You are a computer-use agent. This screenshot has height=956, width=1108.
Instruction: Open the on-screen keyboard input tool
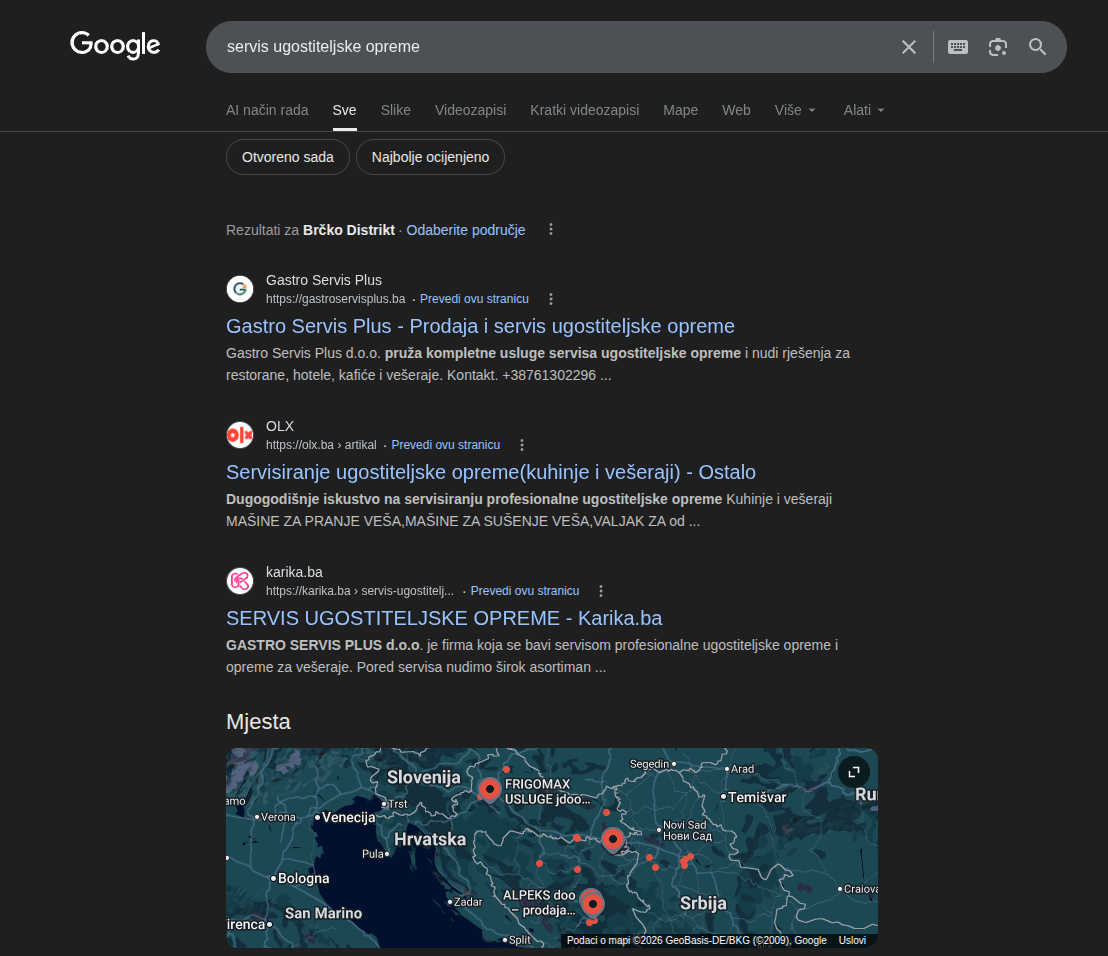[x=957, y=47]
